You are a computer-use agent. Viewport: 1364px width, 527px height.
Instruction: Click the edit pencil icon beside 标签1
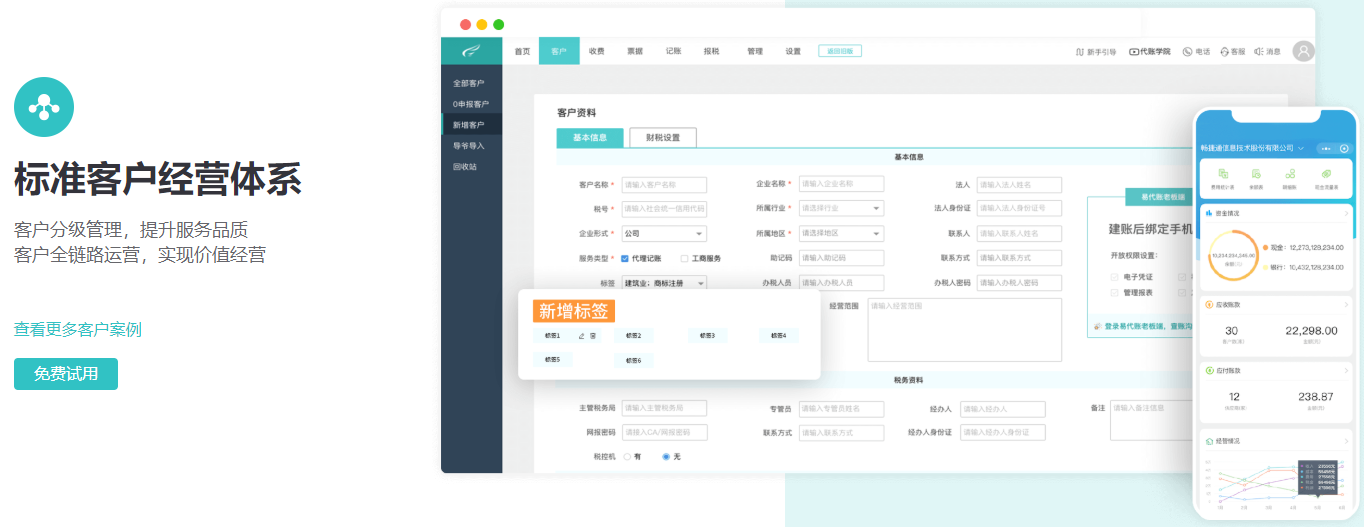(x=581, y=336)
